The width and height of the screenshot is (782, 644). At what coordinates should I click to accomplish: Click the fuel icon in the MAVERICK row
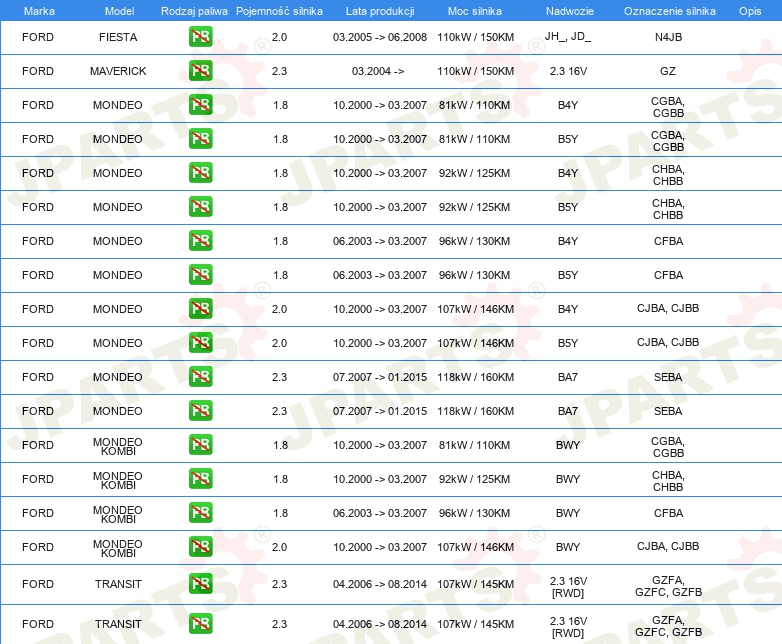pos(200,71)
